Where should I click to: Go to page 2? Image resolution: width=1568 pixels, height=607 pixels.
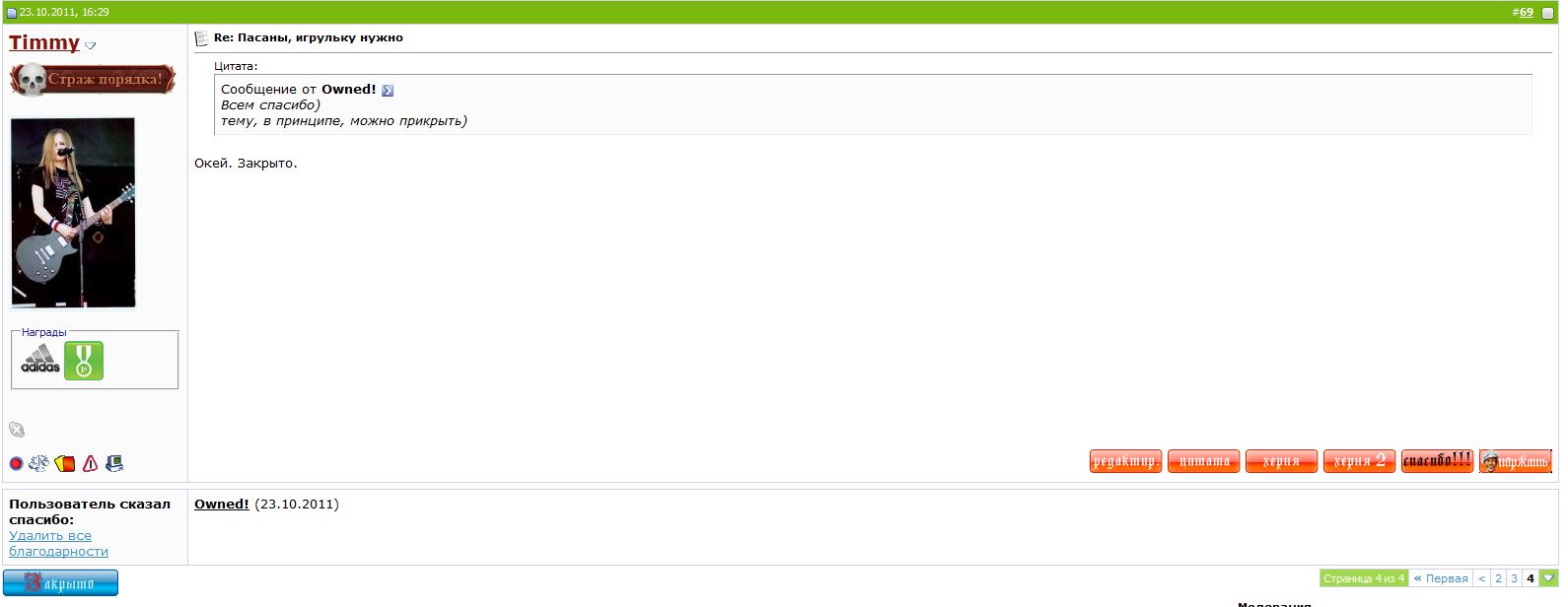tap(1498, 578)
